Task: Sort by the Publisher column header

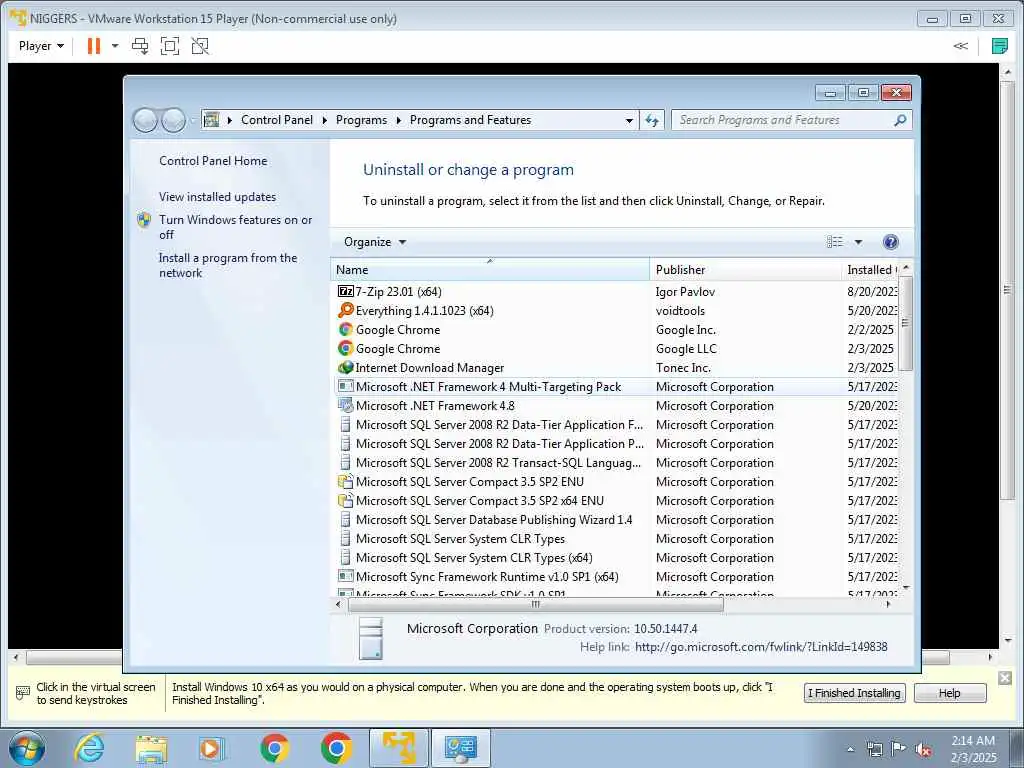Action: click(x=746, y=270)
